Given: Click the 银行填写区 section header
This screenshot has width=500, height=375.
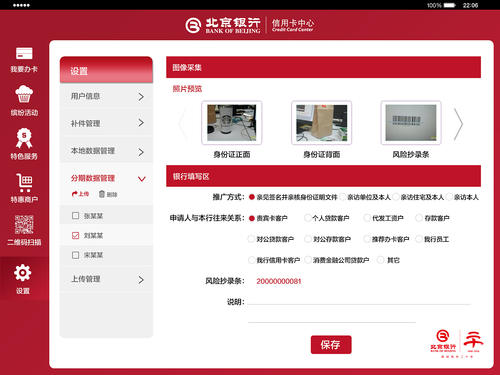Looking at the screenshot, I should (x=323, y=176).
